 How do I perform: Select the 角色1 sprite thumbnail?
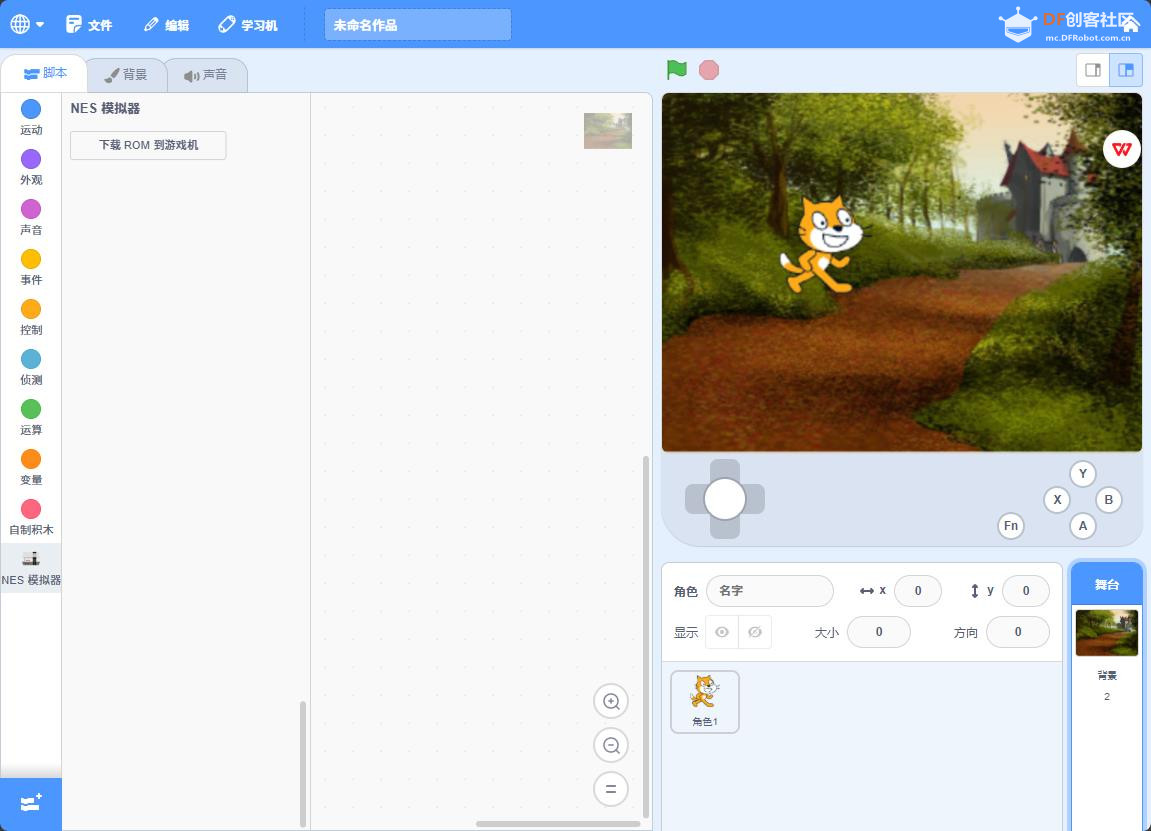[x=705, y=702]
